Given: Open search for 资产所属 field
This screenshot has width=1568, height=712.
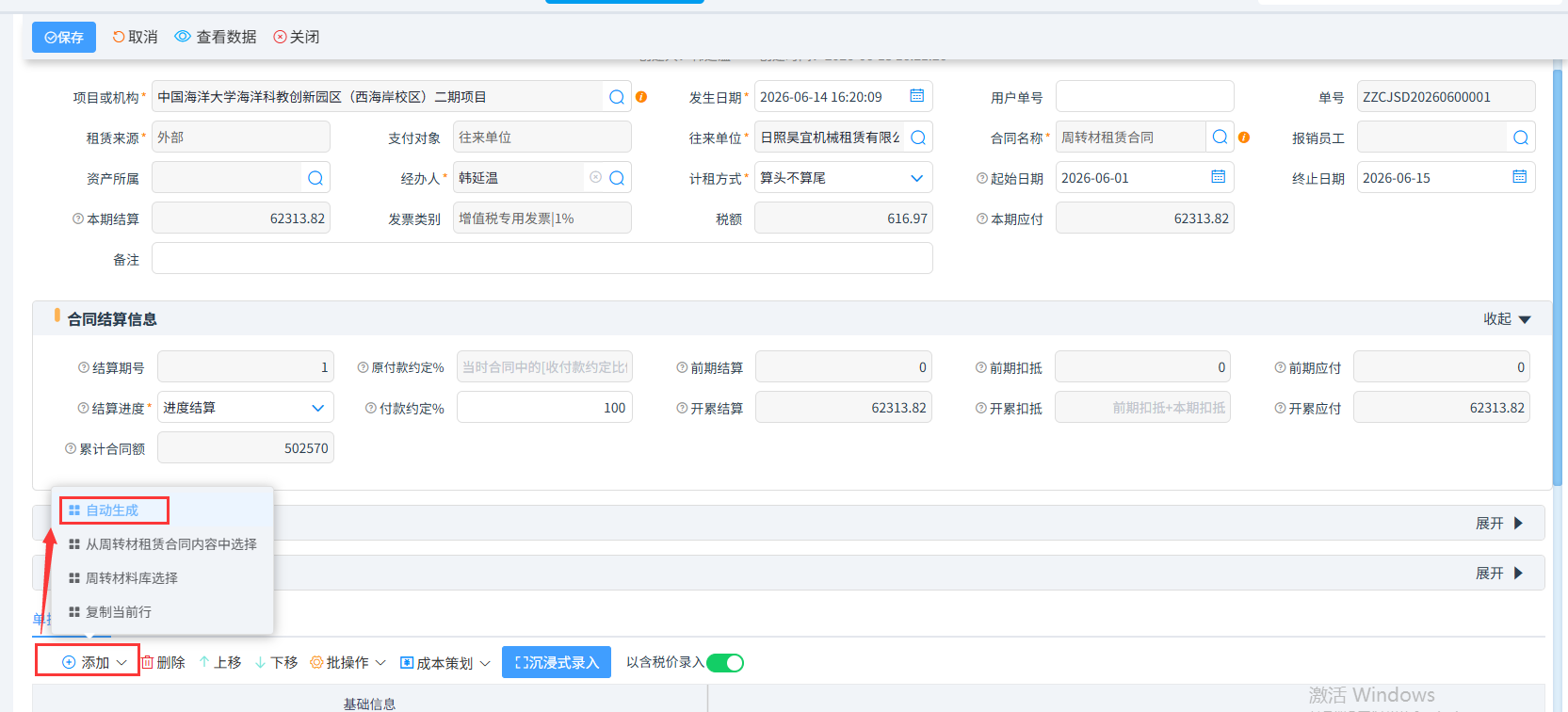Looking at the screenshot, I should pos(315,178).
